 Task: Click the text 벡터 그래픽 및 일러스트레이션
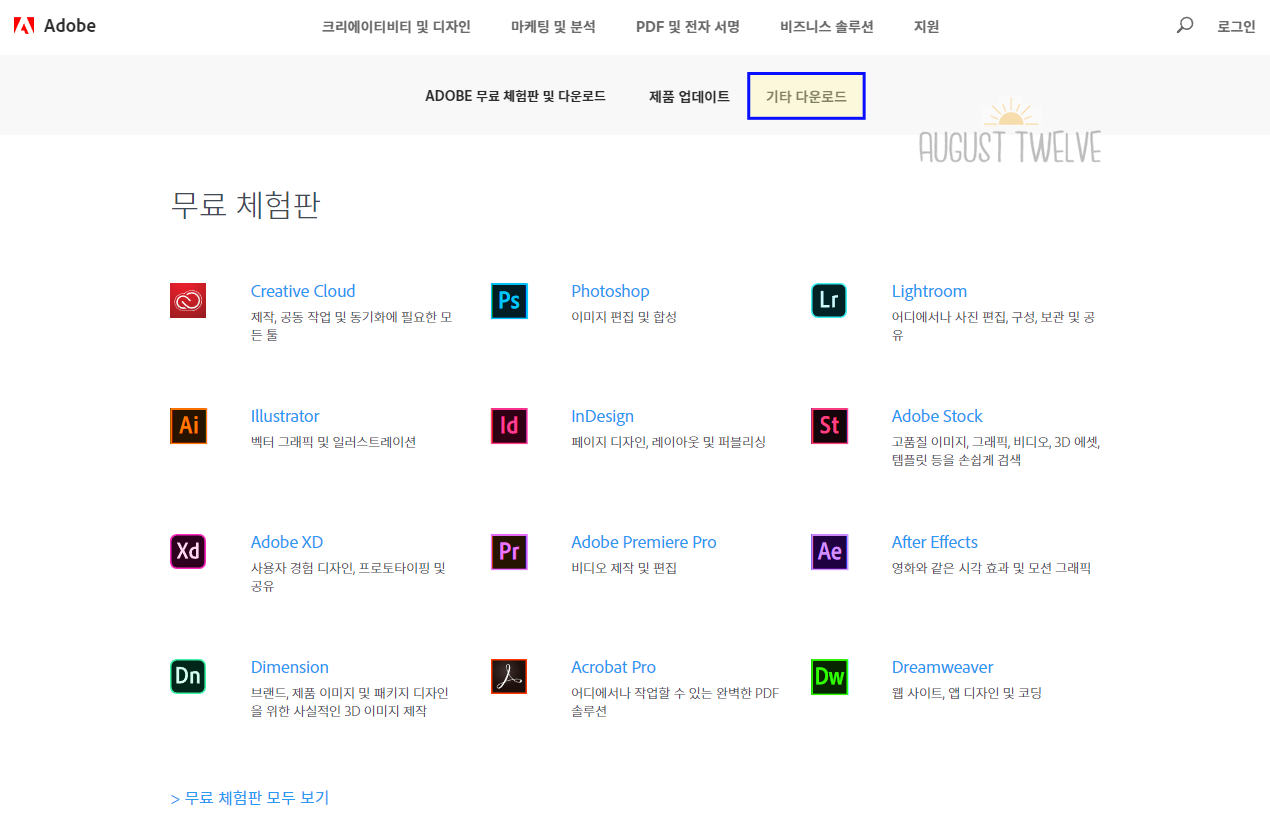click(333, 442)
